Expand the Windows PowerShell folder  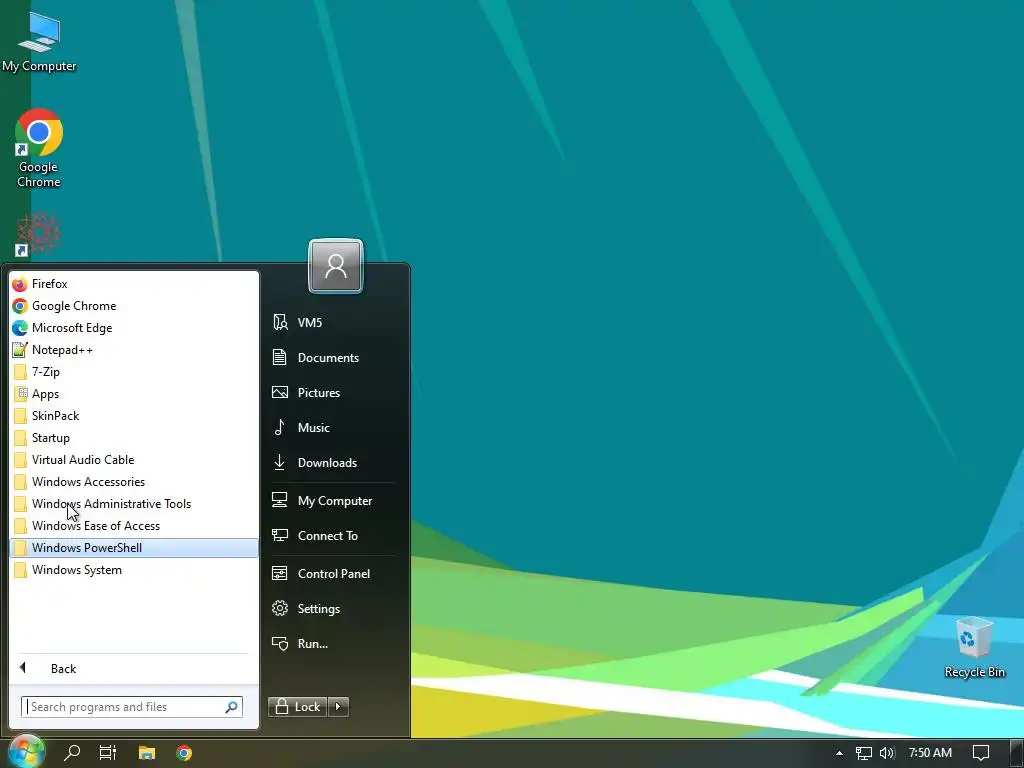tap(134, 548)
